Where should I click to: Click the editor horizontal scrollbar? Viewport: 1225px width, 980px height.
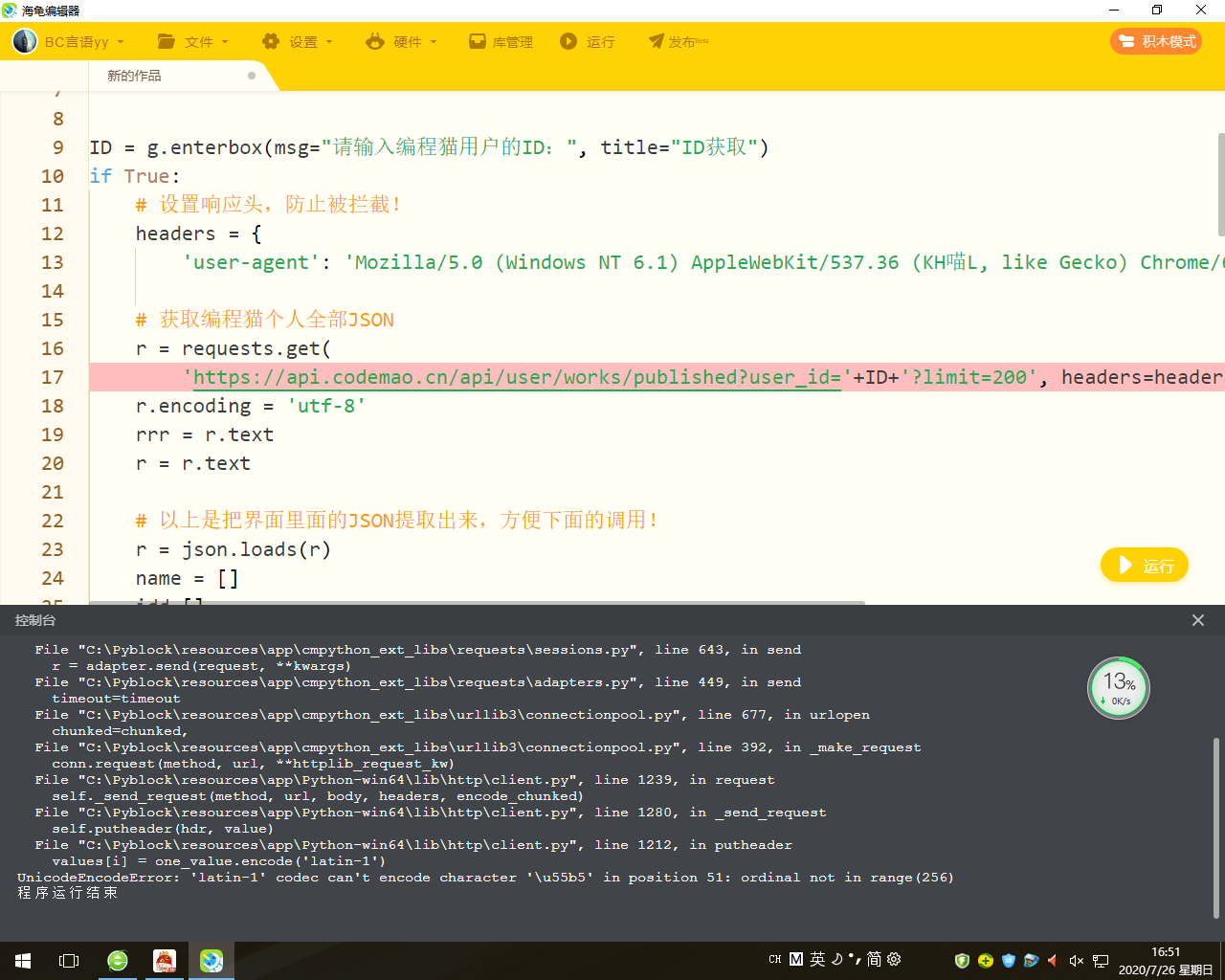477,602
